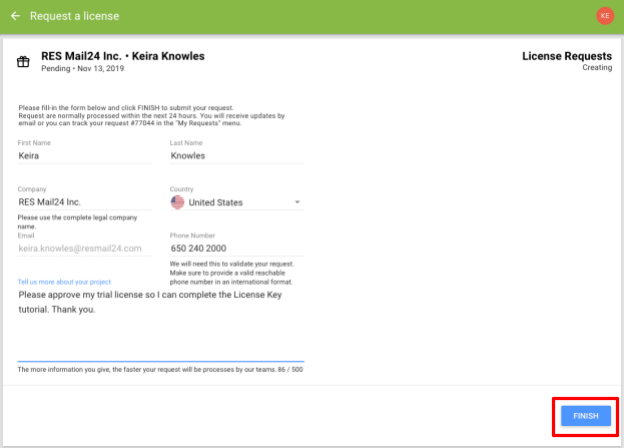This screenshot has width=624, height=448.
Task: Click the FINISH button
Action: click(585, 416)
